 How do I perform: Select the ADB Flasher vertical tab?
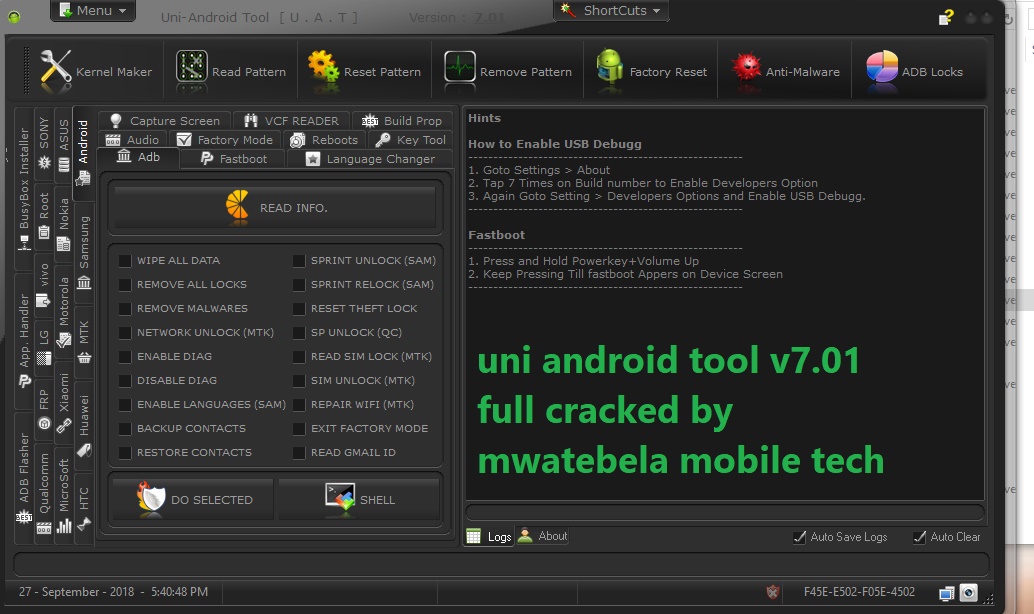(24, 477)
